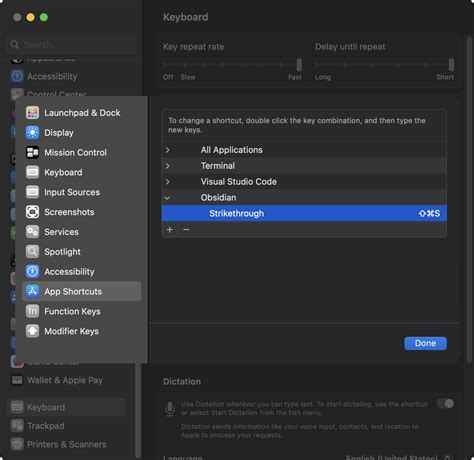Click the Screenshots icon
Viewport: 474px width, 460px height.
32,212
